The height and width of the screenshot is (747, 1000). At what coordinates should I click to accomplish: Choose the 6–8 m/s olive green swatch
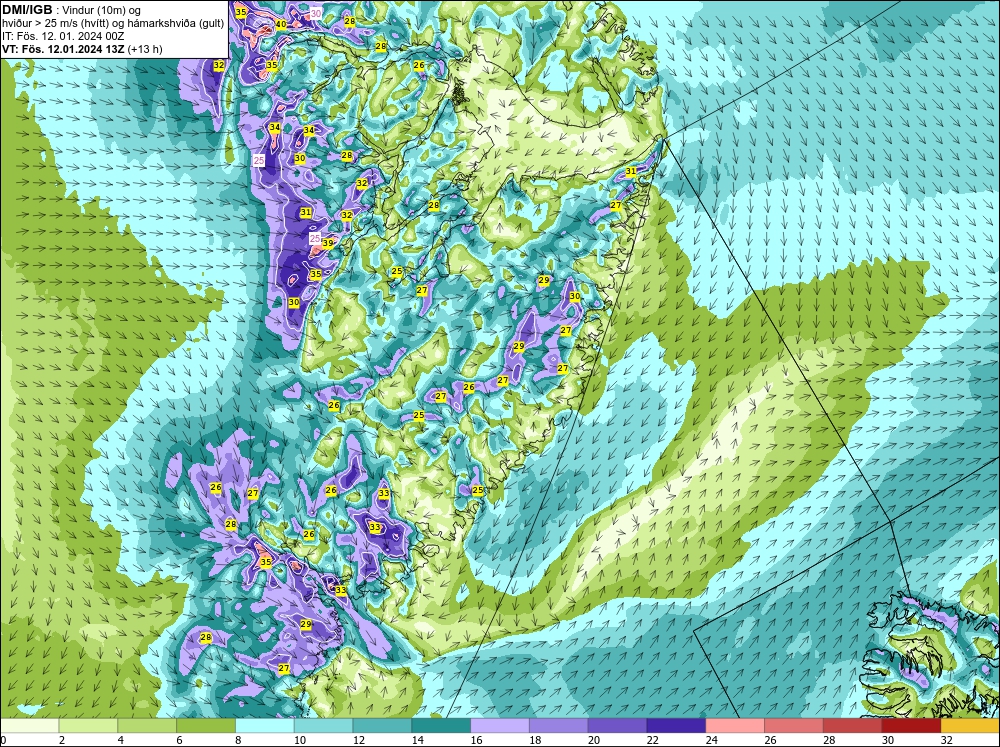point(205,726)
